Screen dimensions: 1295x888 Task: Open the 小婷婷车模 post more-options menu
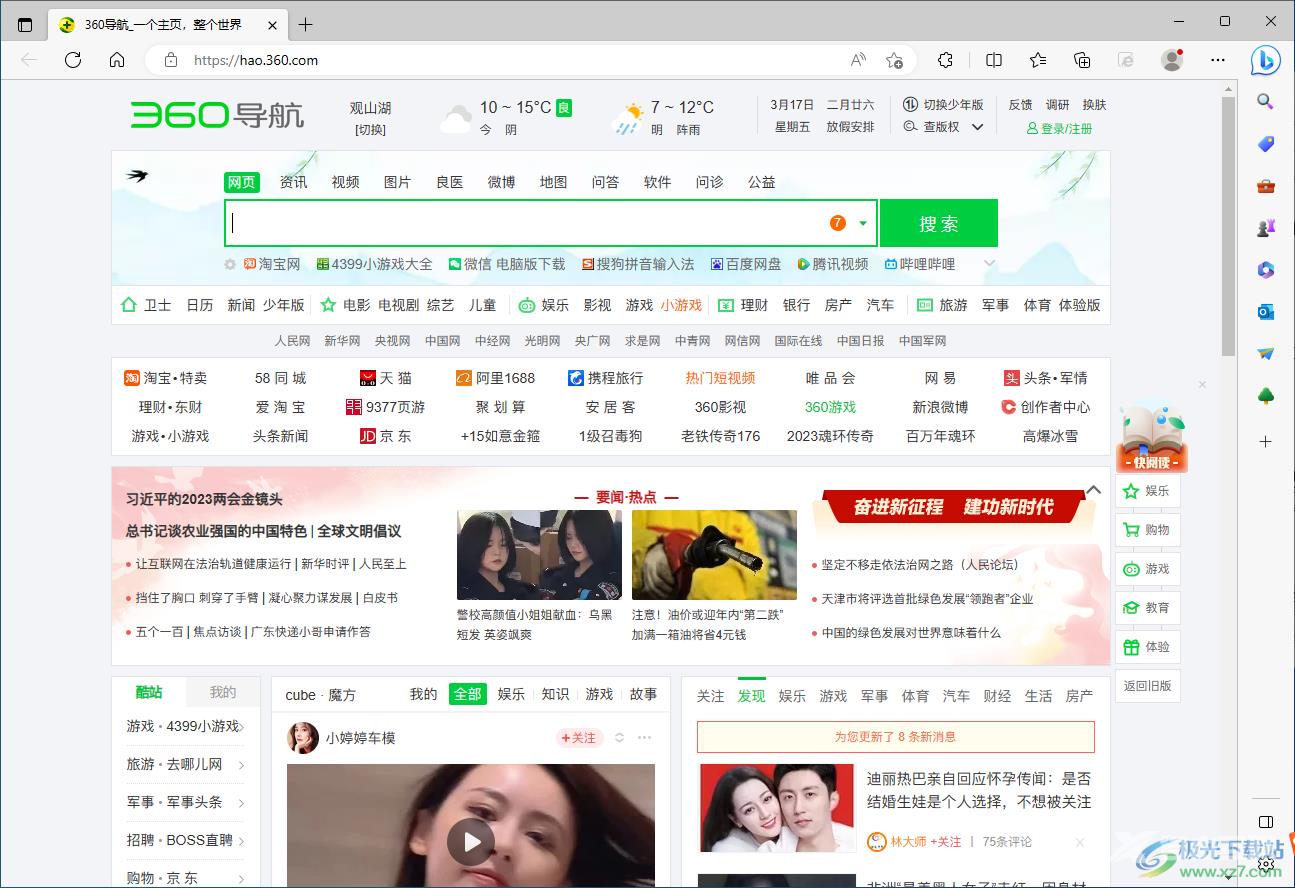click(645, 738)
